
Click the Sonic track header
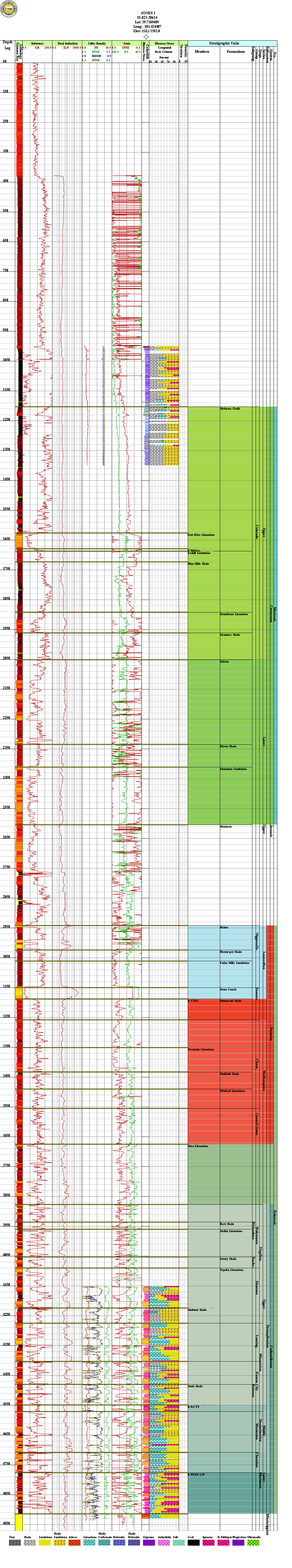click(127, 44)
